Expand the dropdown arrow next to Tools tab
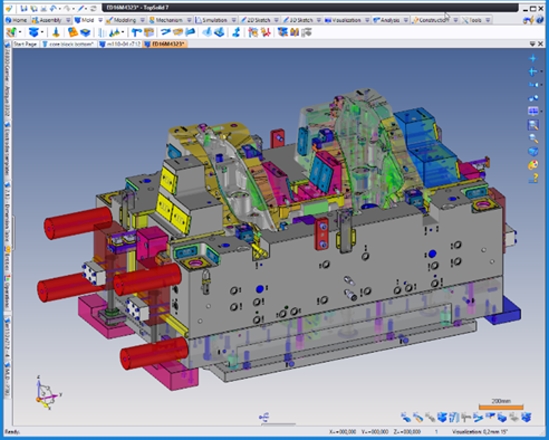 (488, 20)
